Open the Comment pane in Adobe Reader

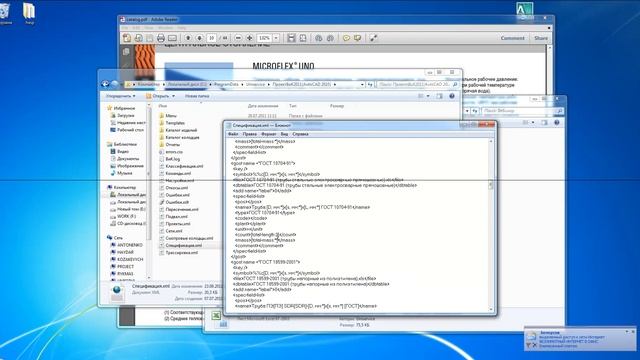[x=512, y=38]
